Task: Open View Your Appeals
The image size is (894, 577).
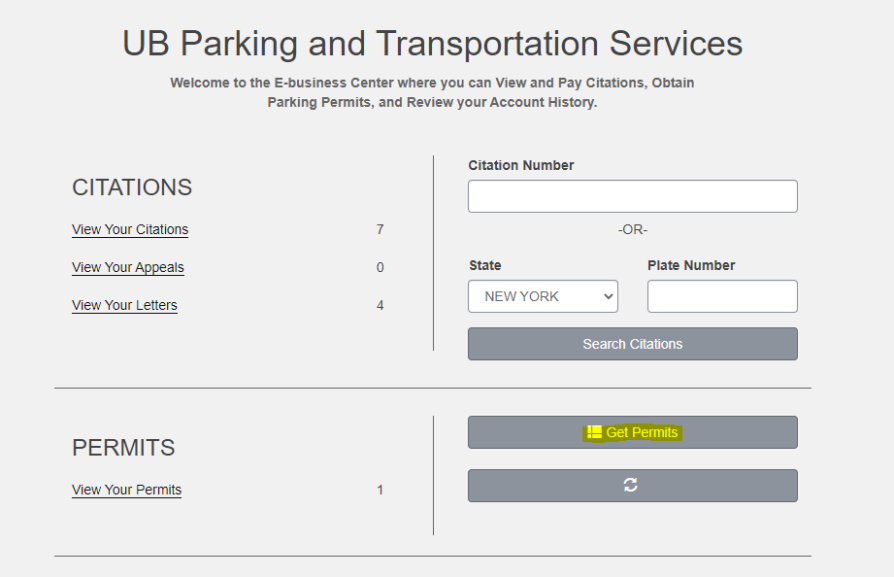Action: pos(127,267)
